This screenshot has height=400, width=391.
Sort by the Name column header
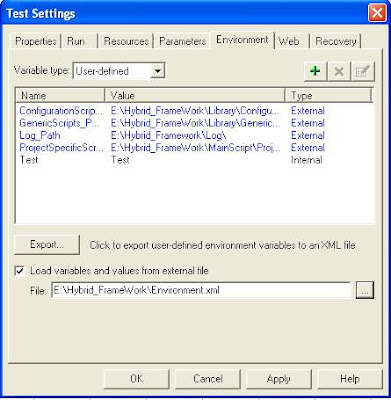60,96
